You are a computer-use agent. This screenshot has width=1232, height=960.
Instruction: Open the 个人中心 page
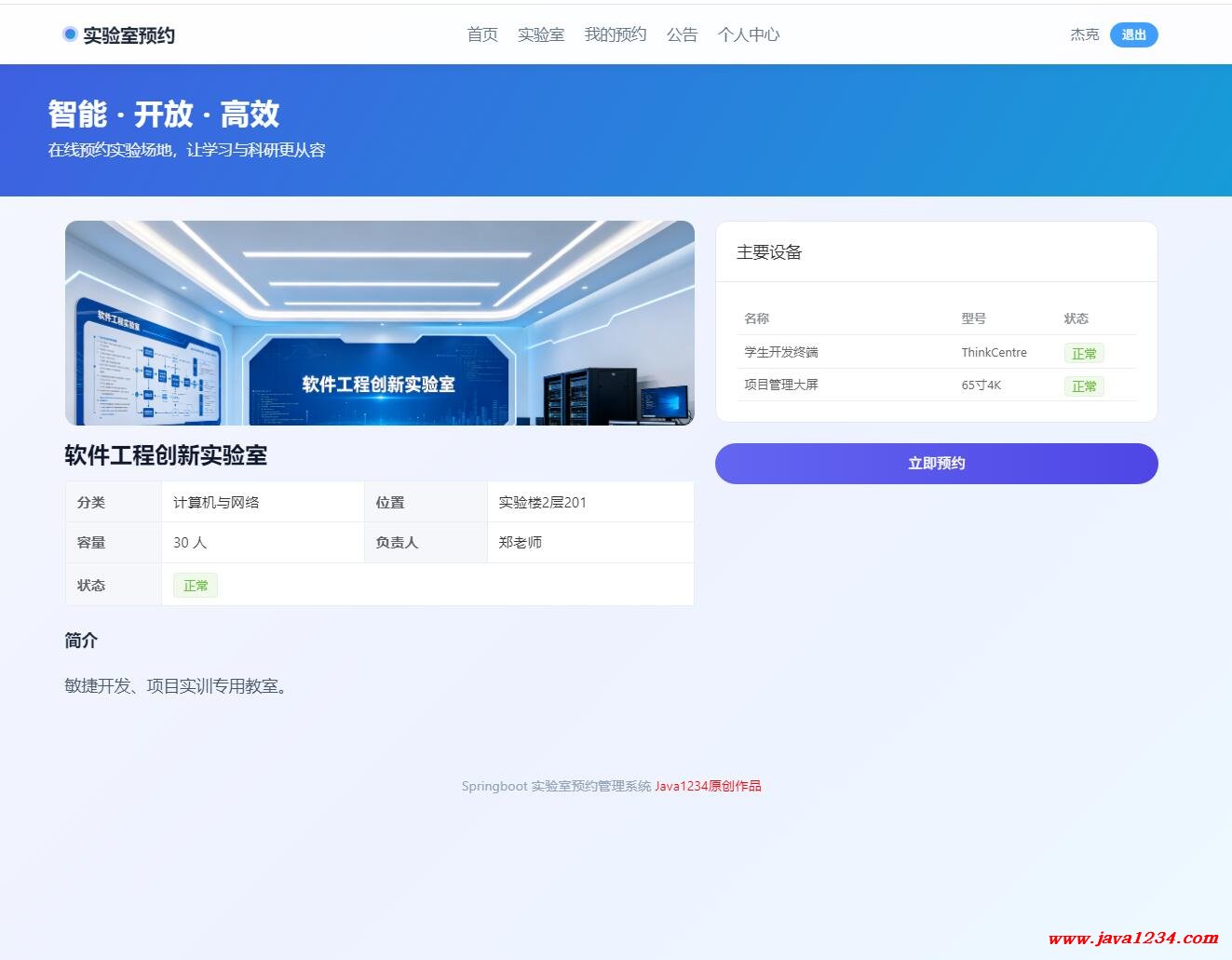748,34
